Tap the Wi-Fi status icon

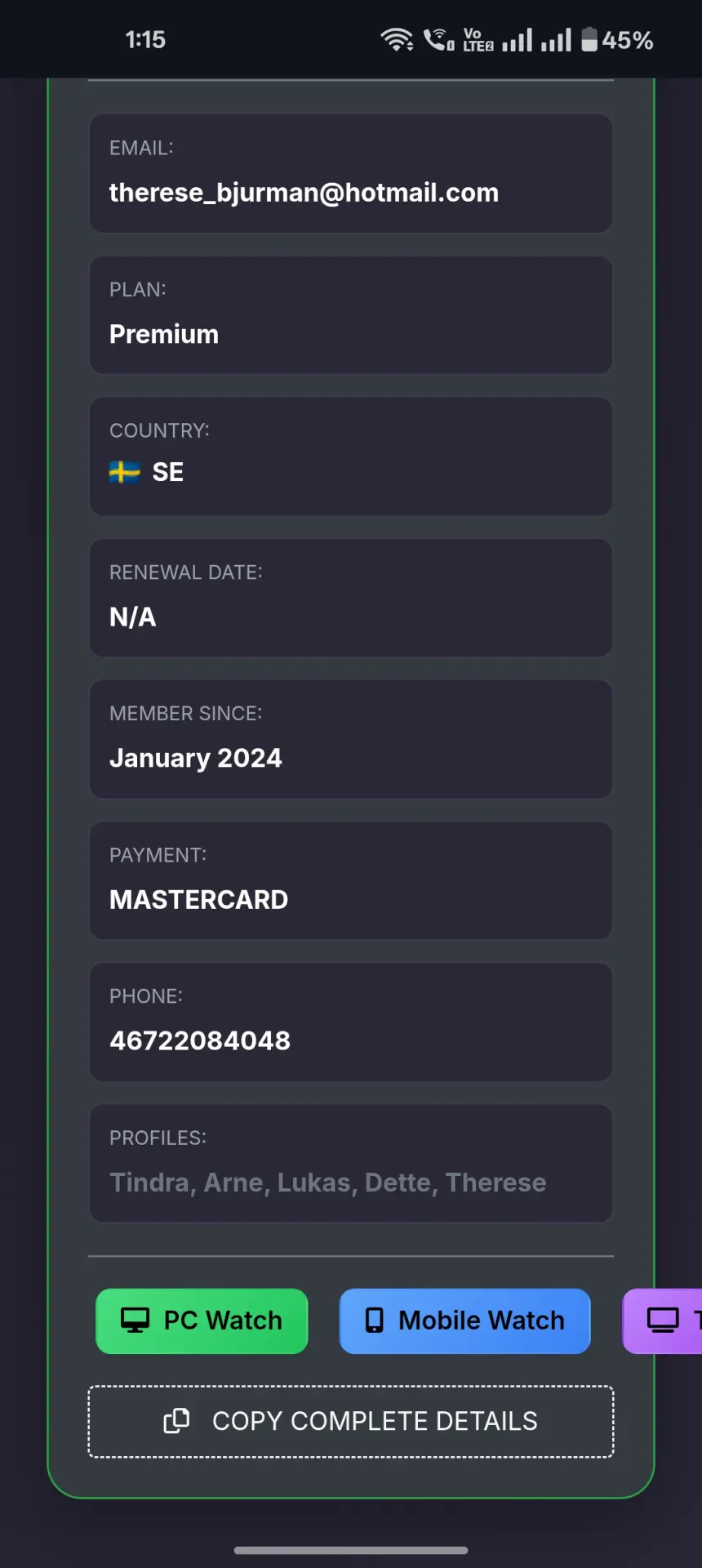pos(398,39)
